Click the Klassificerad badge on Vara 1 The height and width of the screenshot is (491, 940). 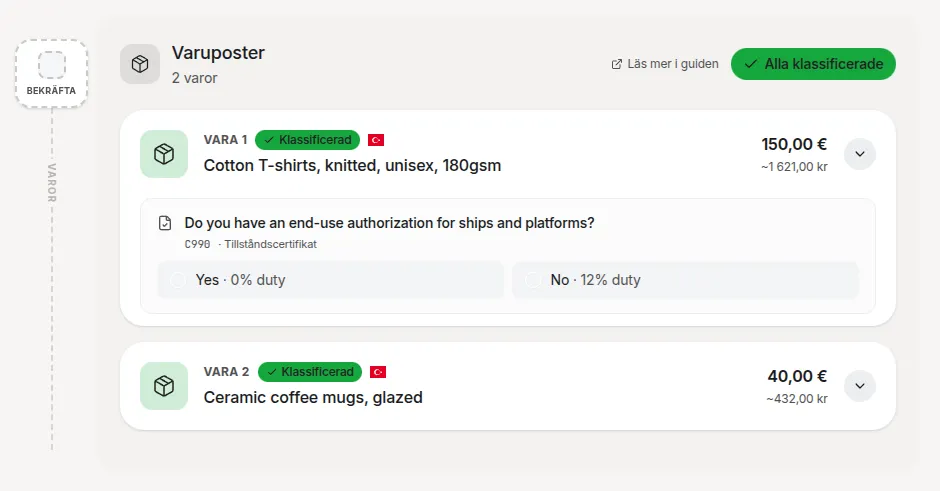click(x=308, y=140)
